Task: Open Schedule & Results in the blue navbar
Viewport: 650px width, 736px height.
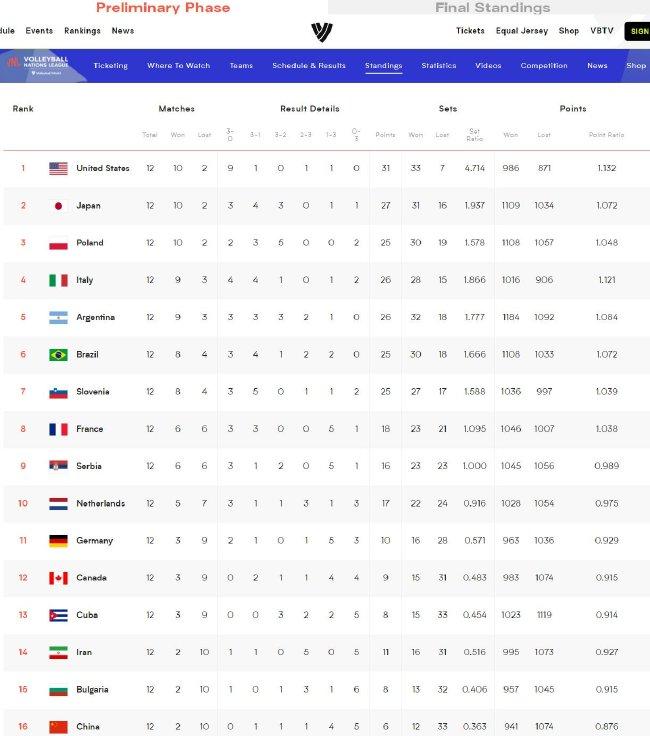Action: pos(309,66)
